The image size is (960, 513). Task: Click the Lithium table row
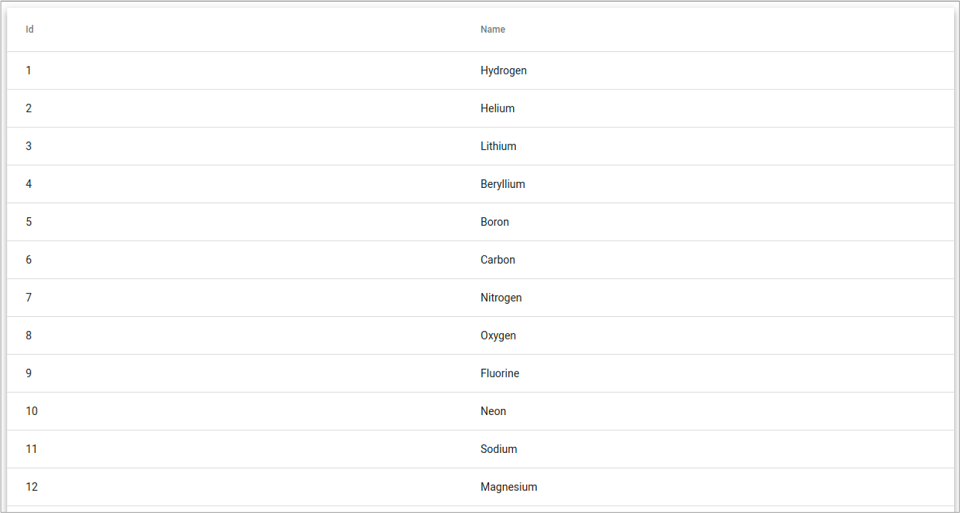498,147
